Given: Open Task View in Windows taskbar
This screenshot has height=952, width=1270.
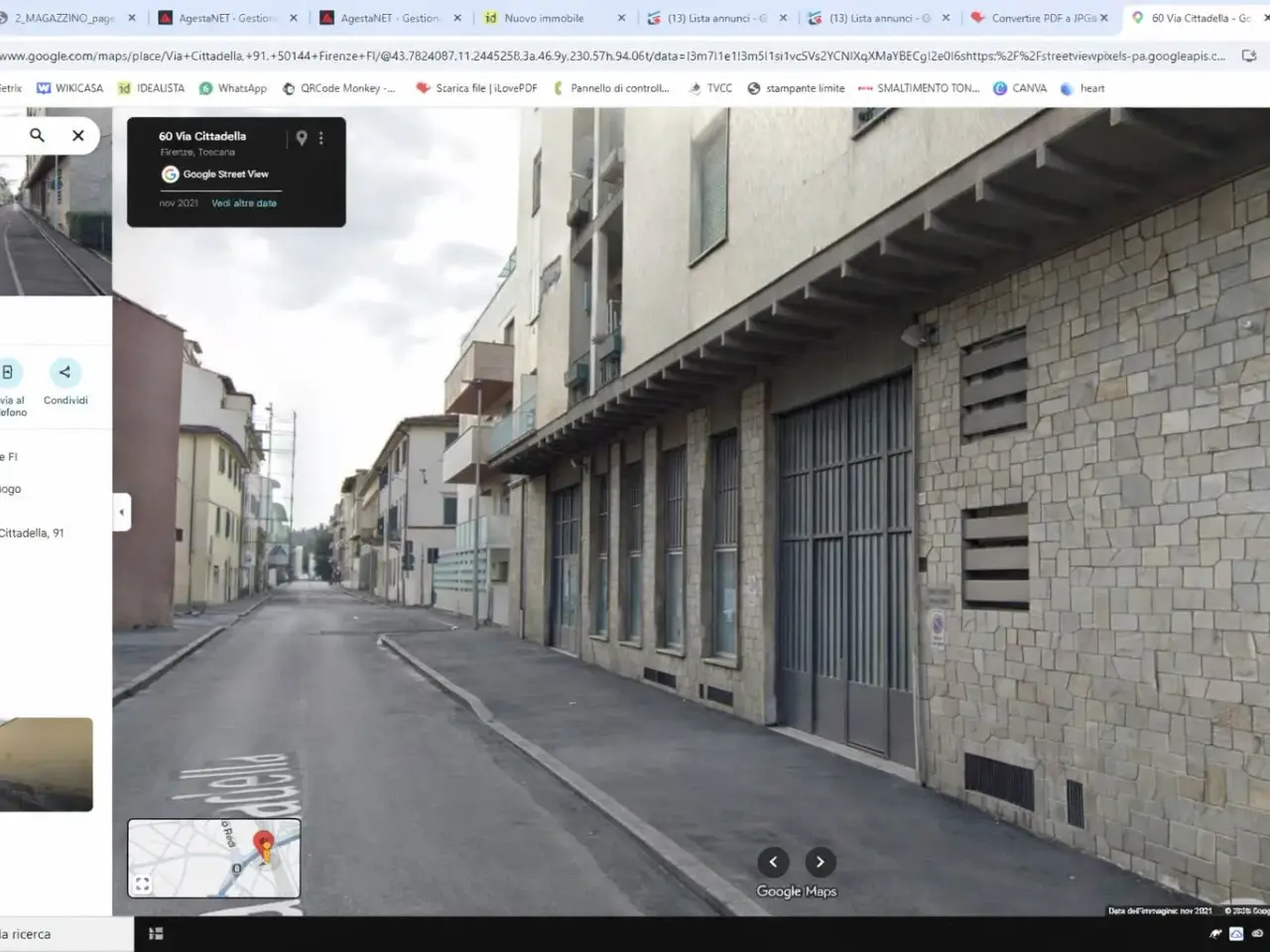Looking at the screenshot, I should (156, 933).
